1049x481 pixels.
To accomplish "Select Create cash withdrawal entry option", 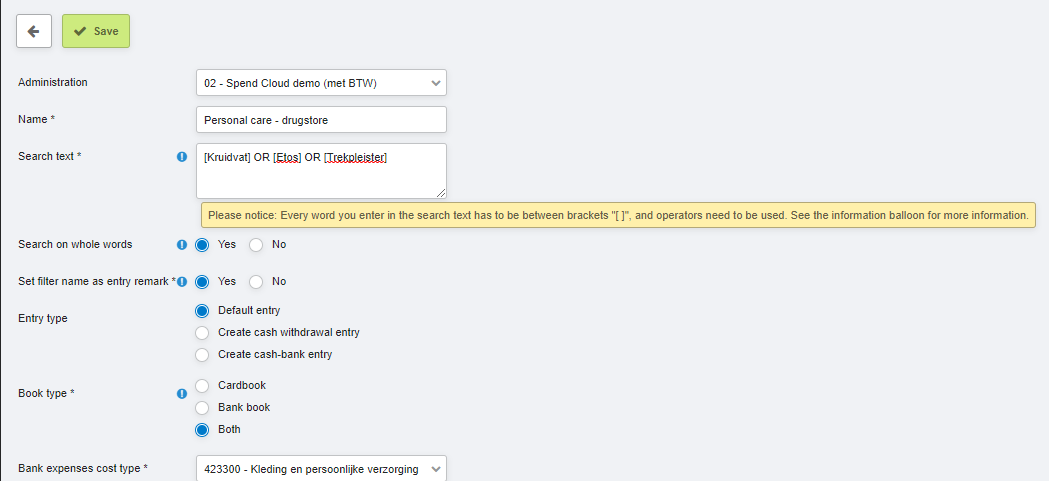I will pyautogui.click(x=202, y=332).
